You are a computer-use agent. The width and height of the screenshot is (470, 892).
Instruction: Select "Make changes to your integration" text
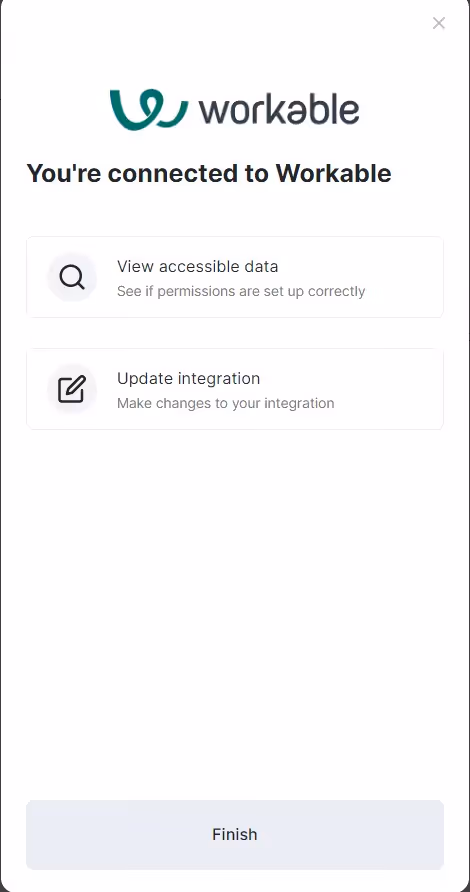point(226,404)
